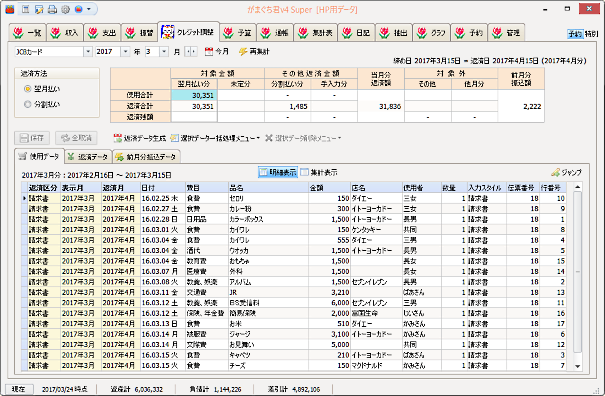Click the 再集計 lightning recalculate icon
The height and width of the screenshot is (396, 605).
[x=243, y=51]
